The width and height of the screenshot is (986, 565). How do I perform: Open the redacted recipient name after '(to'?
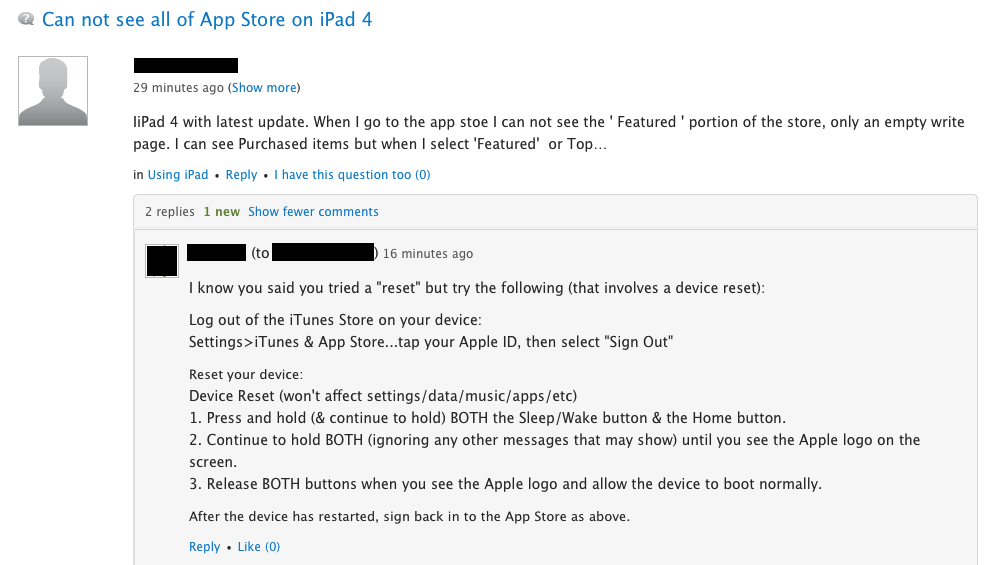coord(323,253)
